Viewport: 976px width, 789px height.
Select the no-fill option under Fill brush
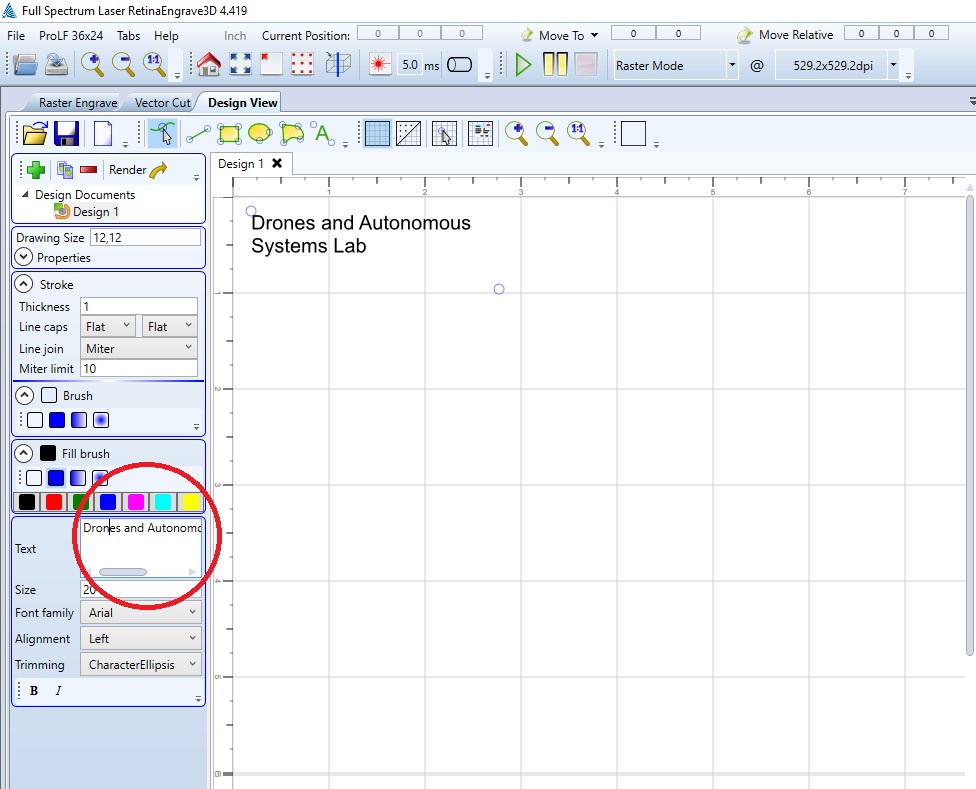34,478
